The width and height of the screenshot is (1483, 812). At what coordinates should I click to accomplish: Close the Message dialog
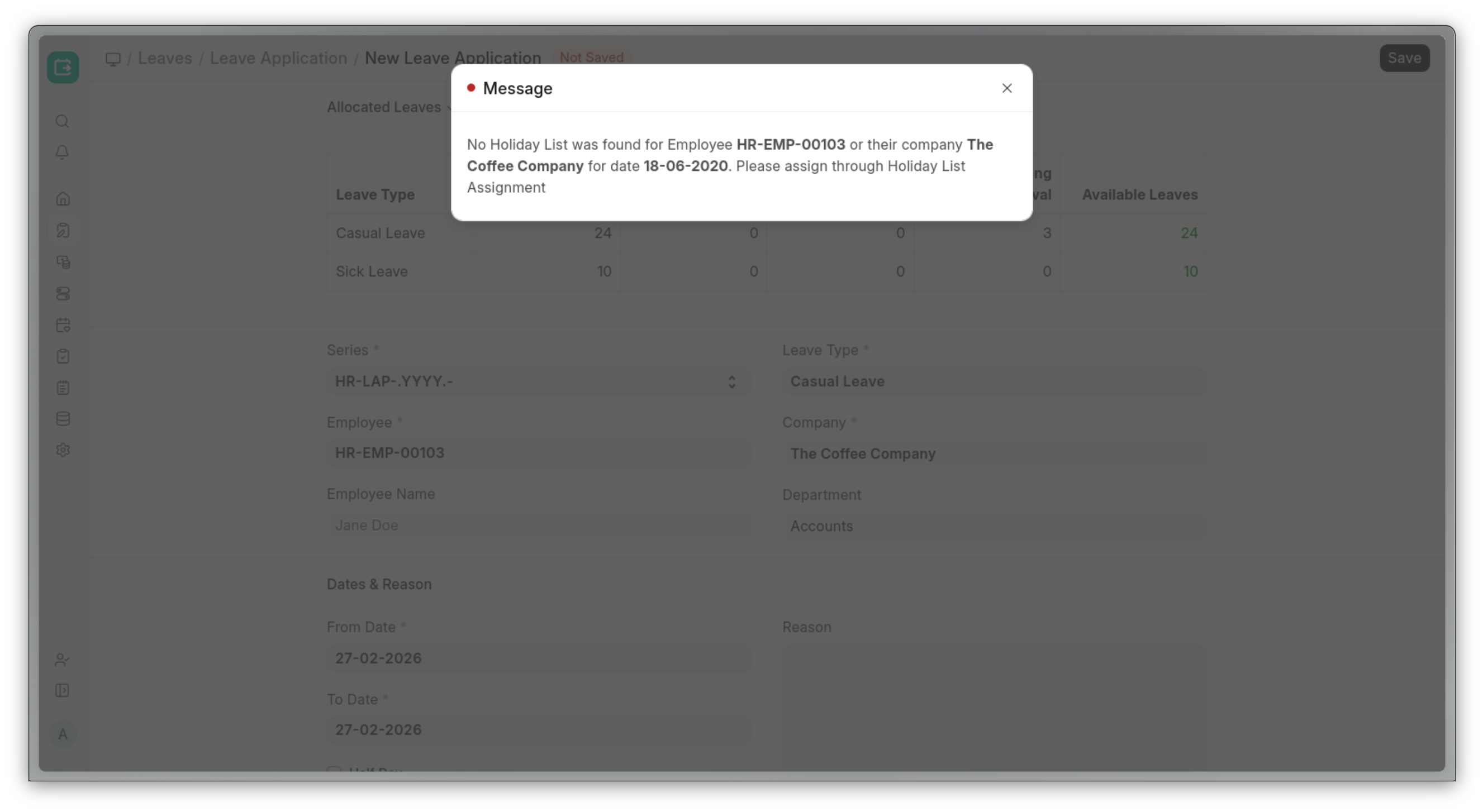[1006, 88]
